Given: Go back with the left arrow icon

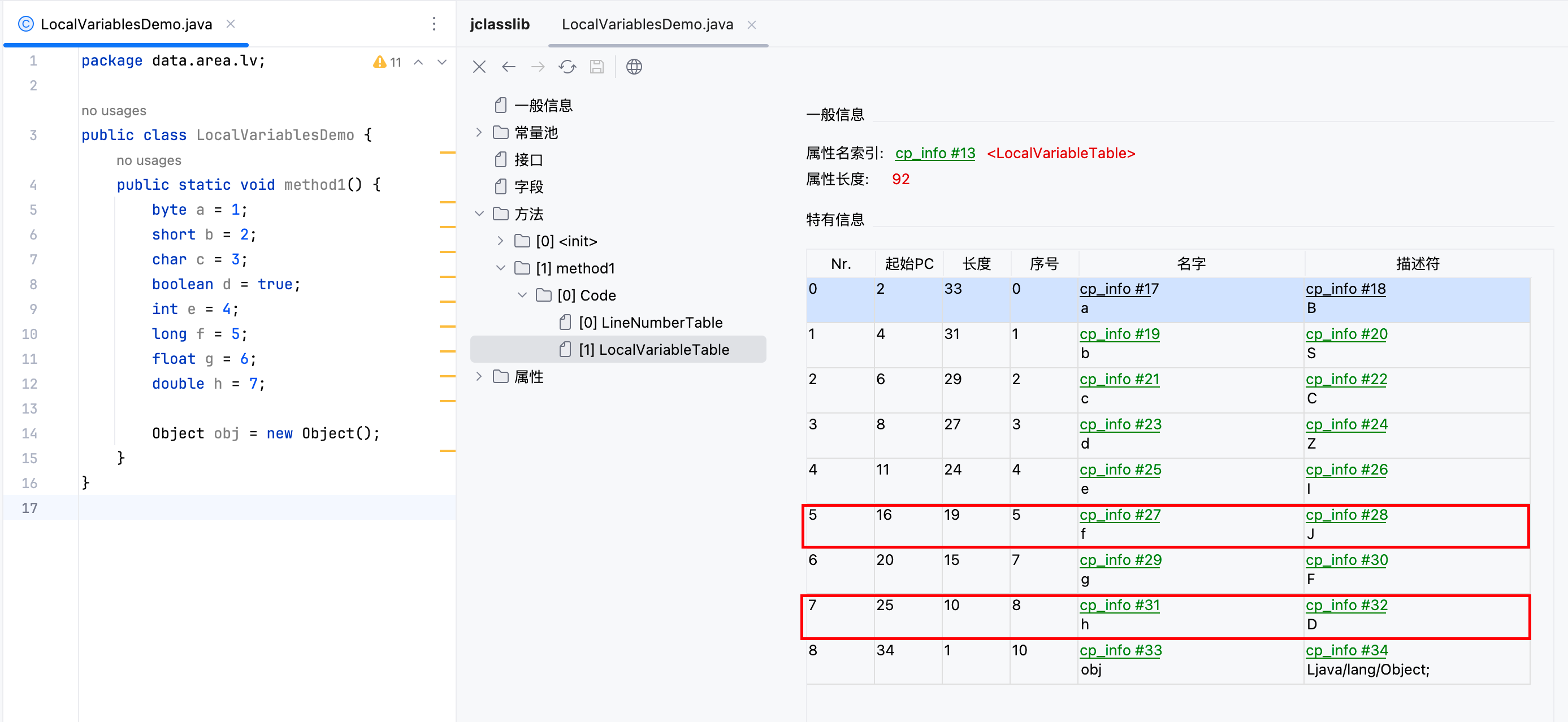Looking at the screenshot, I should pos(508,67).
